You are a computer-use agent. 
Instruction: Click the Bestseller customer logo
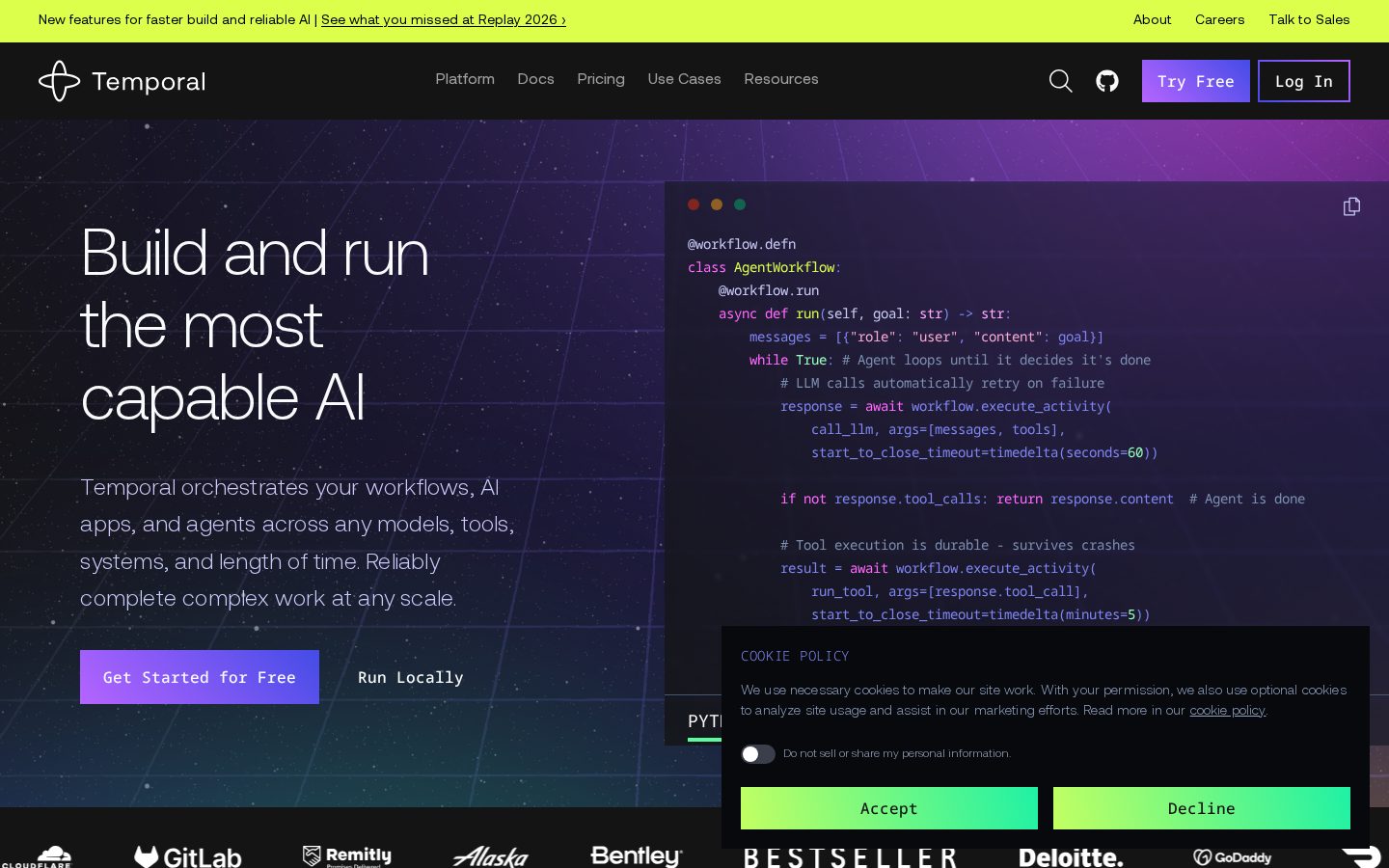coord(851,857)
